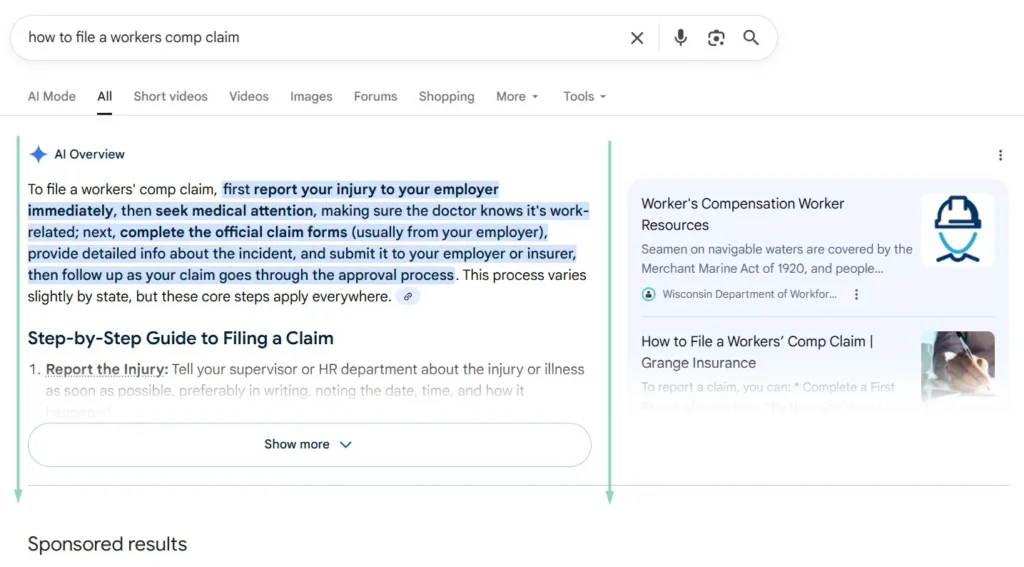Image resolution: width=1024 pixels, height=567 pixels.
Task: Clear the search box with X icon
Action: coord(637,38)
